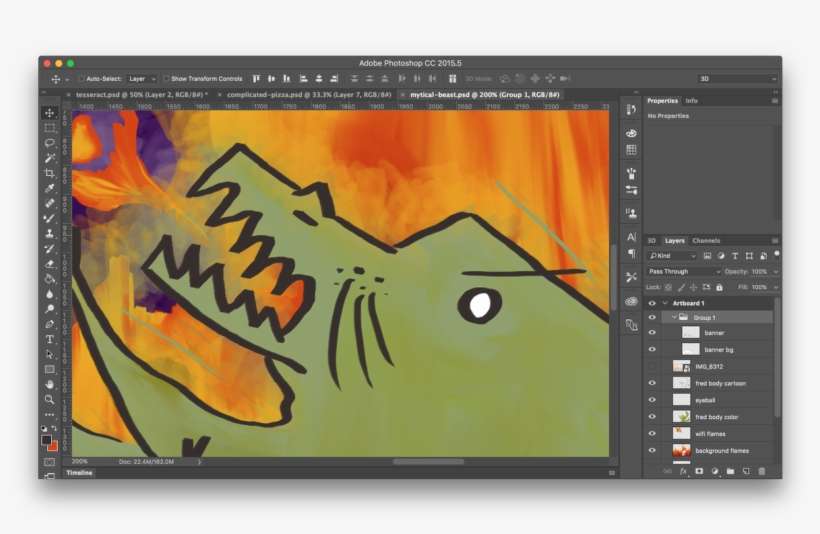This screenshot has width=820, height=534.
Task: Hide the eyeball layer
Action: [652, 400]
